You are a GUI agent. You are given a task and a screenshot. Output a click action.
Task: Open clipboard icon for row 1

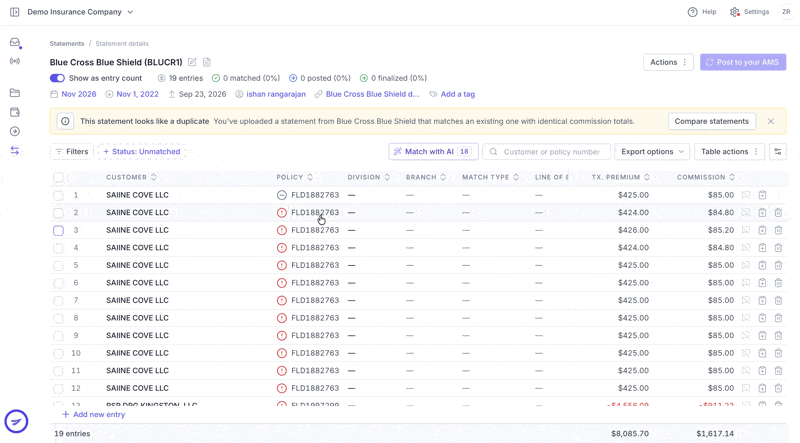coord(762,195)
